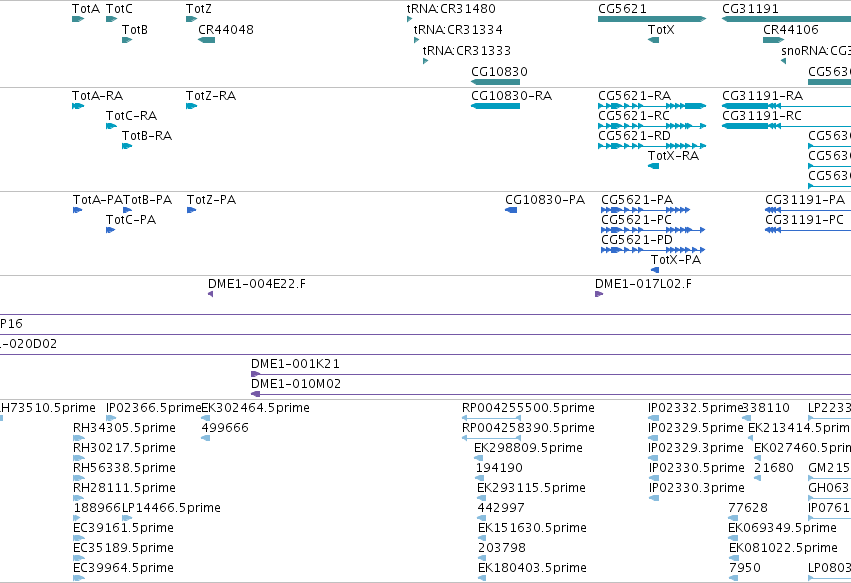Click the CG31191-RA transcript
The height and width of the screenshot is (583, 851).
[786, 106]
